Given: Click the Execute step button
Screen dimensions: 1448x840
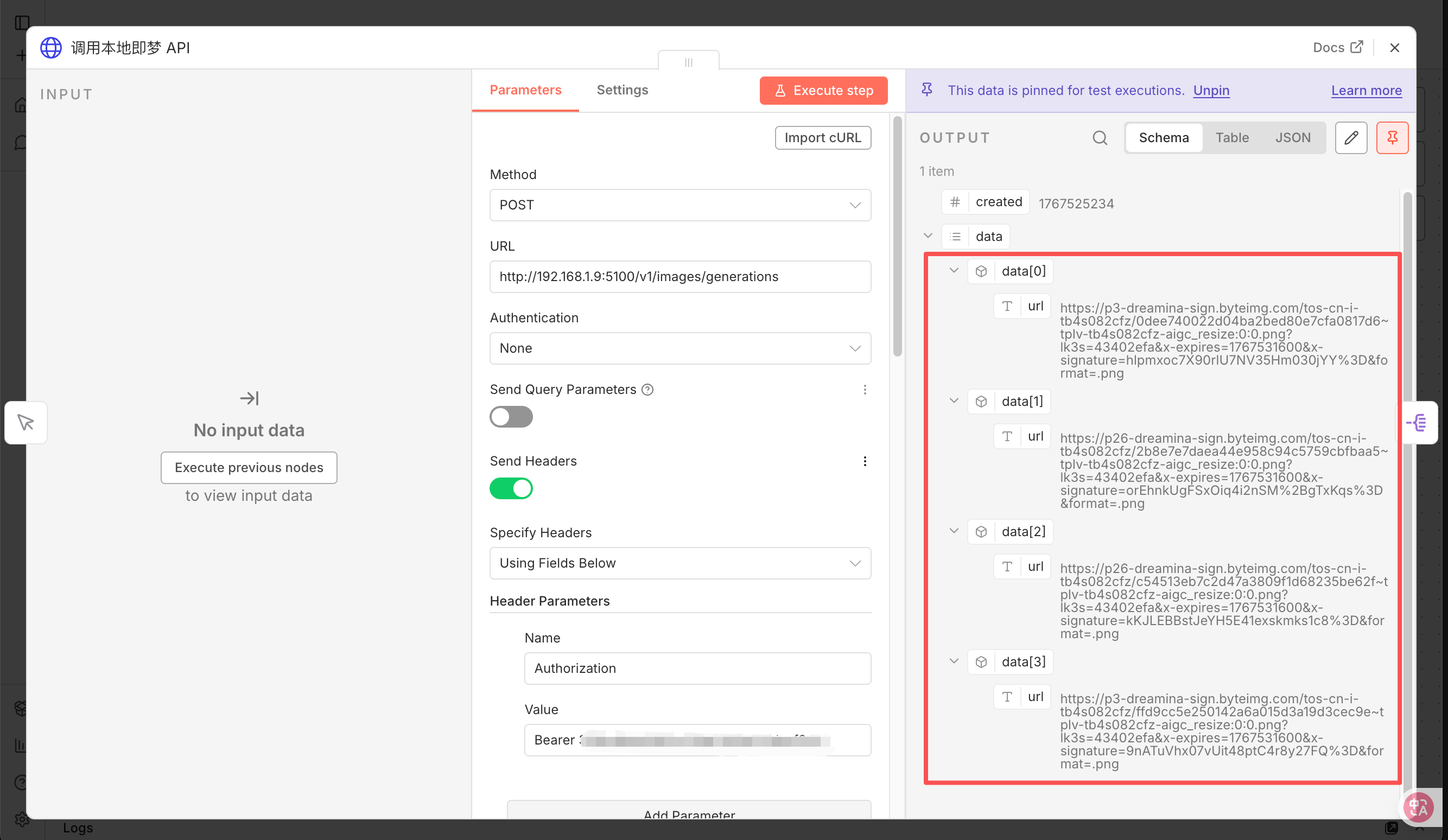Looking at the screenshot, I should (x=823, y=91).
